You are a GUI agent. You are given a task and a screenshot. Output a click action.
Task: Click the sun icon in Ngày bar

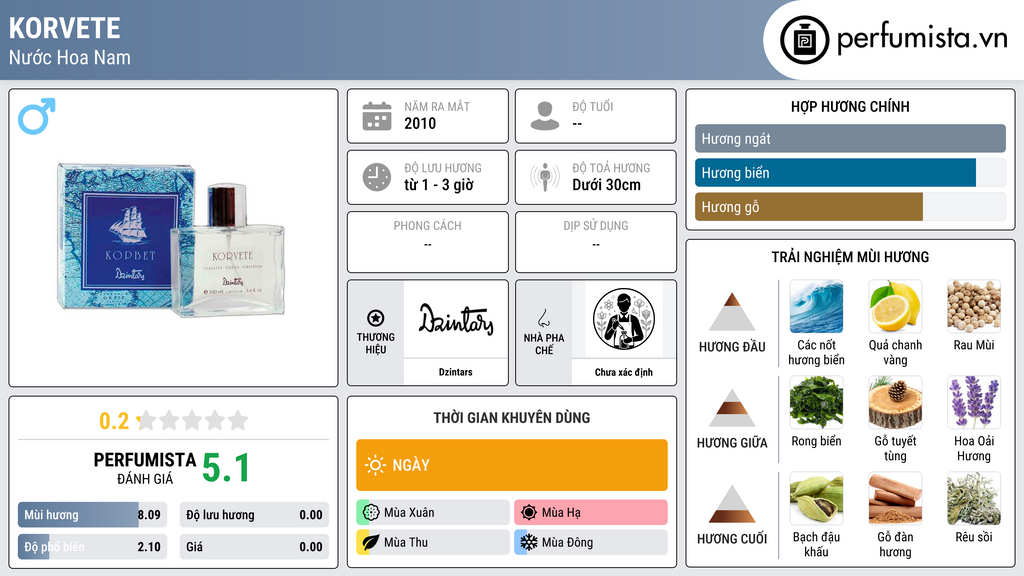tap(376, 465)
